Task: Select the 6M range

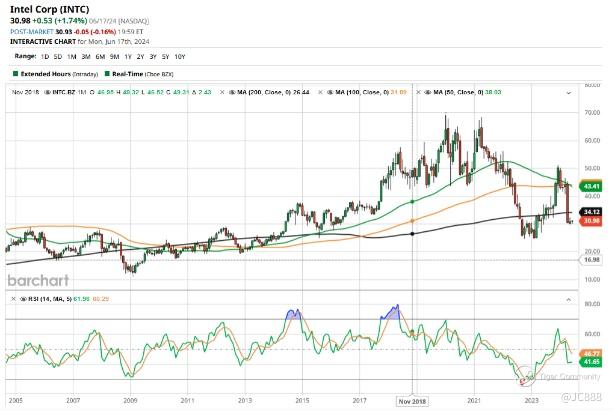Action: [100, 57]
